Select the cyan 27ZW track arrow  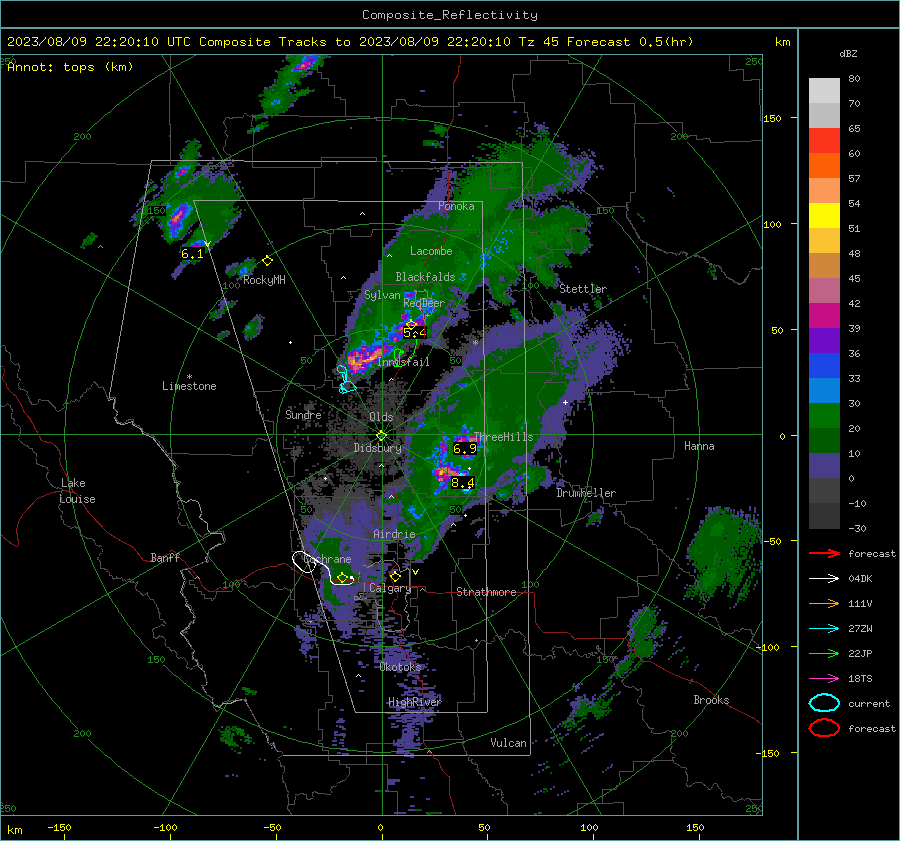click(x=824, y=629)
